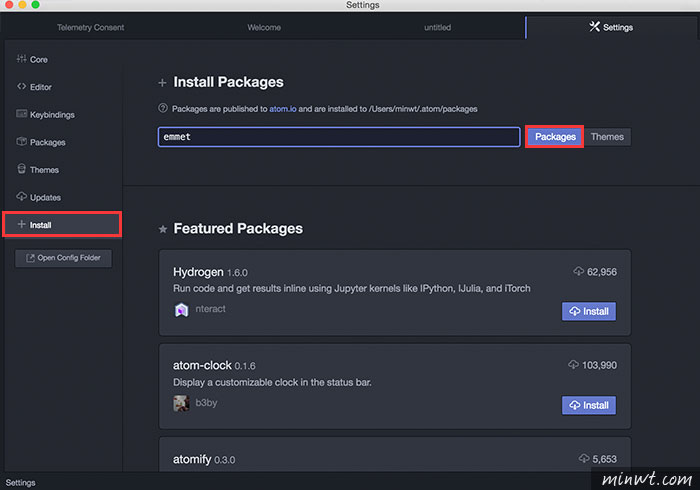700x490 pixels.
Task: Click the Hydrogen download count cloud icon
Action: [579, 271]
